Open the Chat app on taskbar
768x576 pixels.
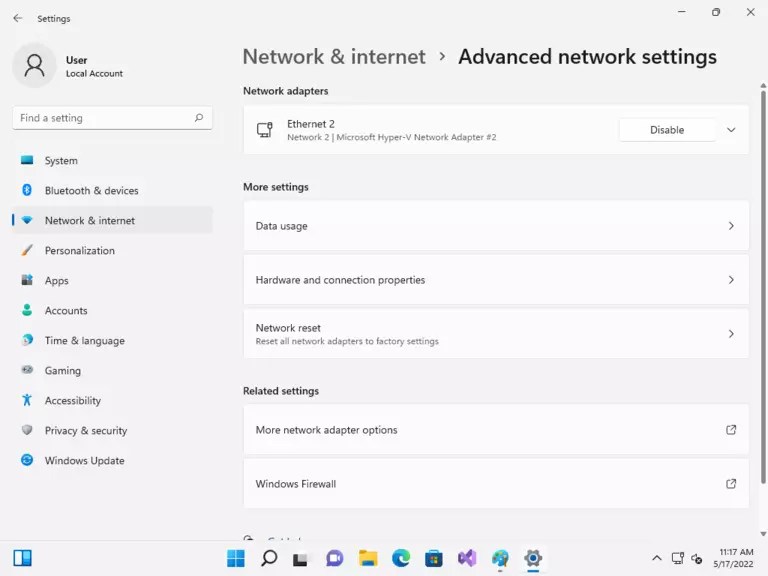click(335, 558)
